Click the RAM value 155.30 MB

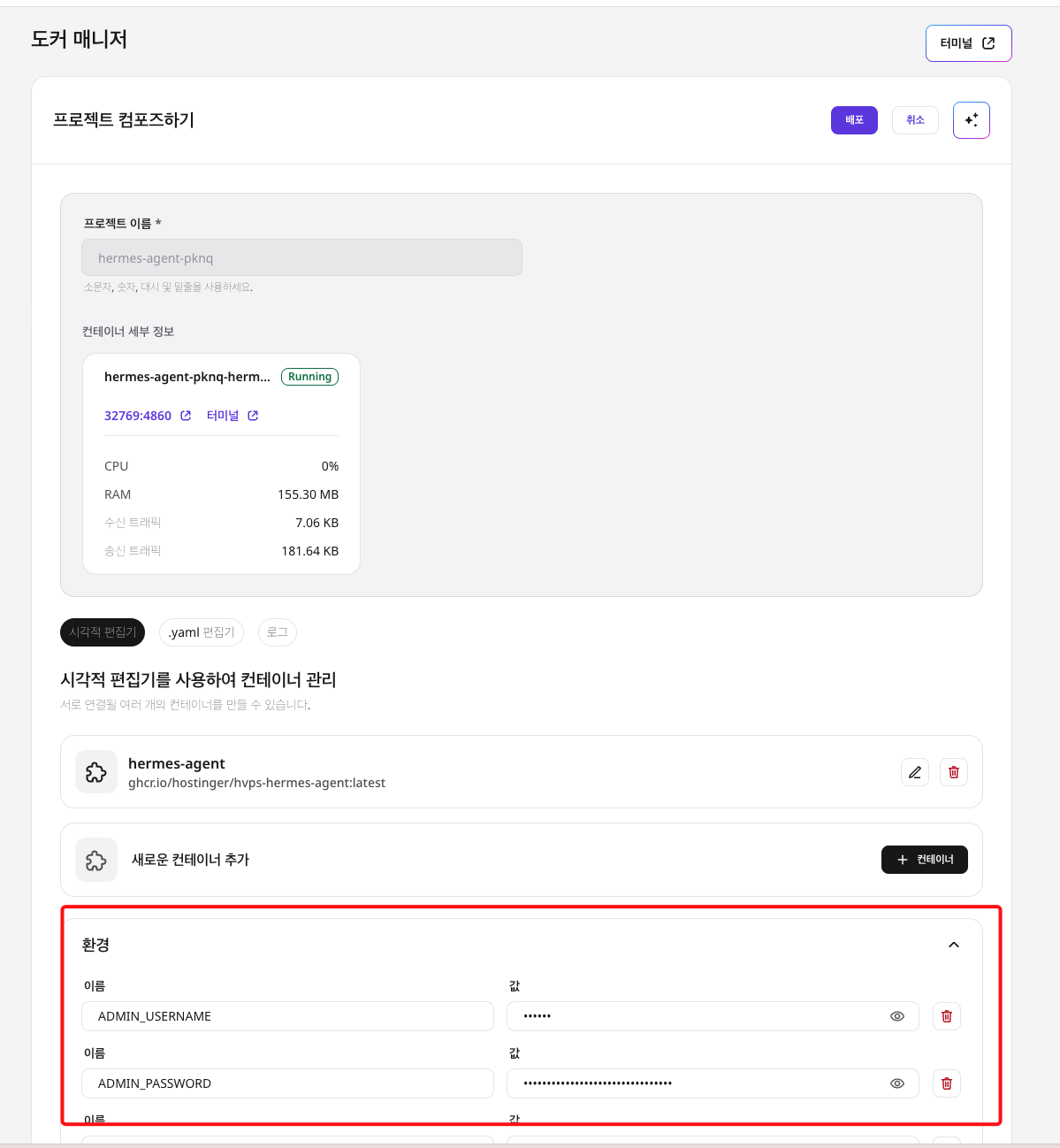click(x=308, y=494)
